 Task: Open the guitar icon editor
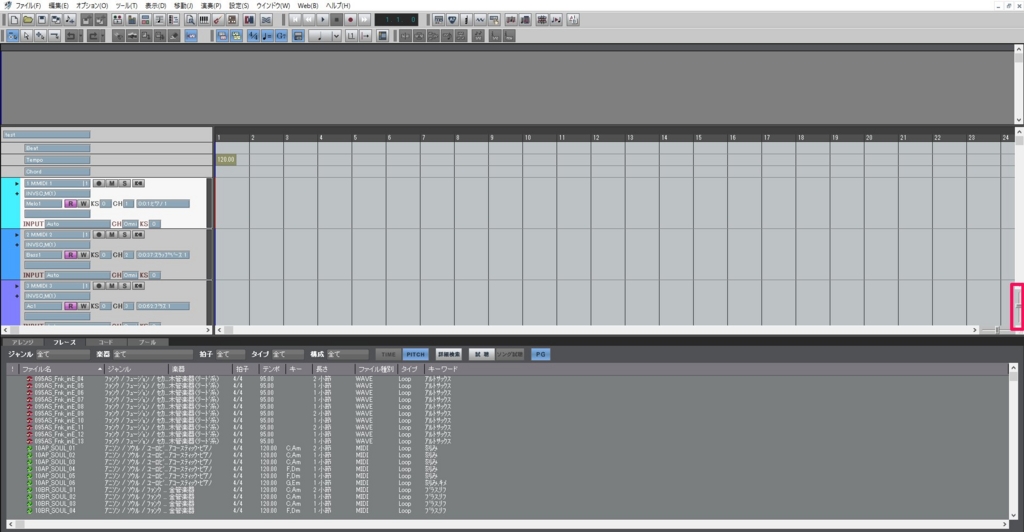217,20
